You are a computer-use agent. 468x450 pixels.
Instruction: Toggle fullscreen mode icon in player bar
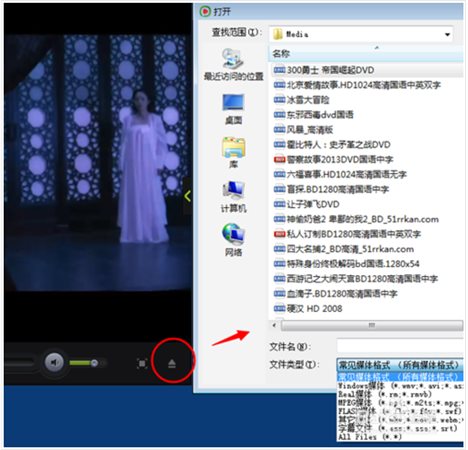pyautogui.click(x=142, y=363)
